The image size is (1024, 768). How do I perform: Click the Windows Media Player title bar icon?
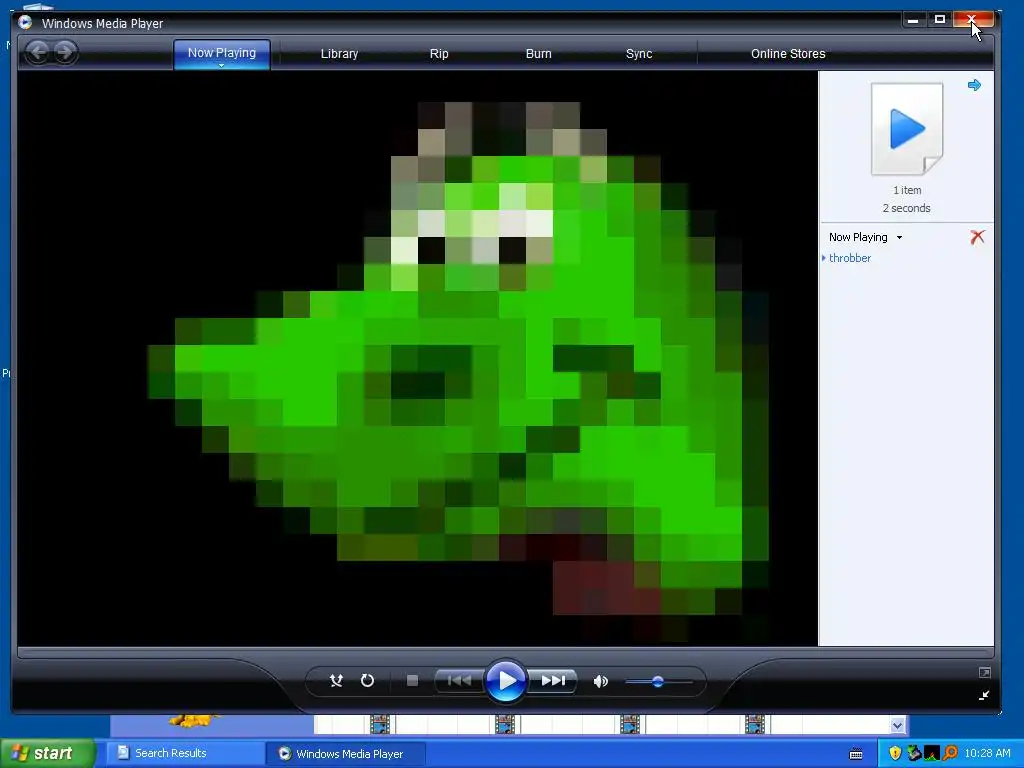point(25,23)
